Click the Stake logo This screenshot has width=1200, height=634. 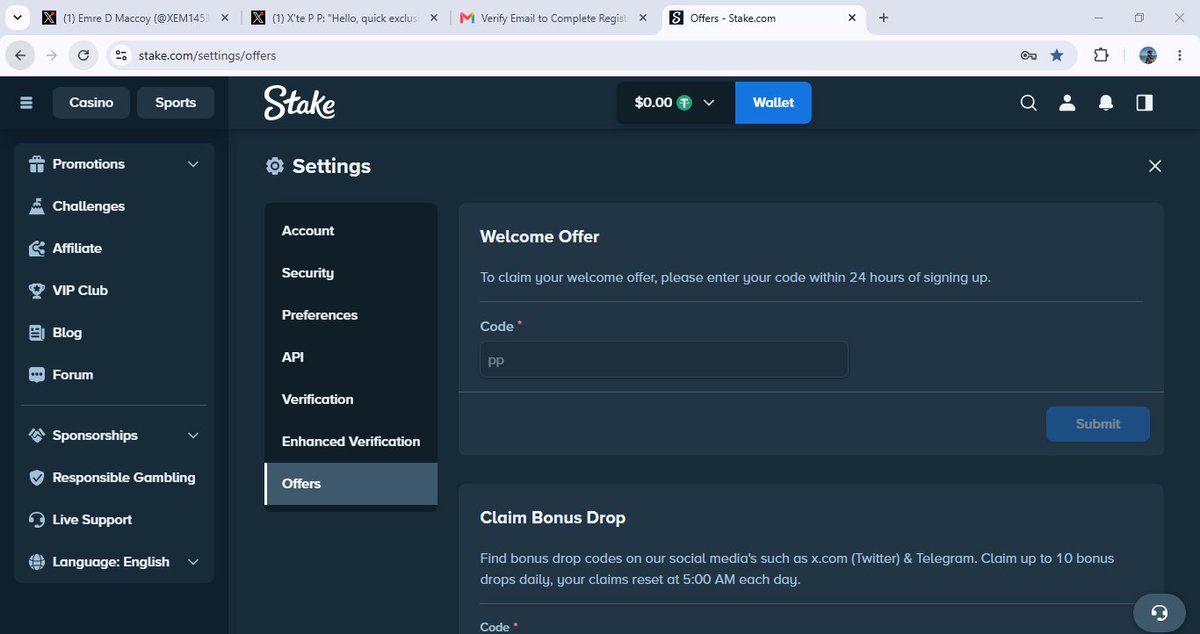click(299, 103)
